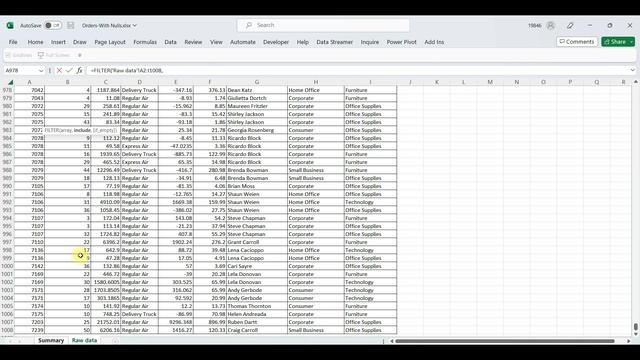This screenshot has width=640, height=360.
Task: Click cell with name Cari Sayre
Action: click(x=257, y=266)
